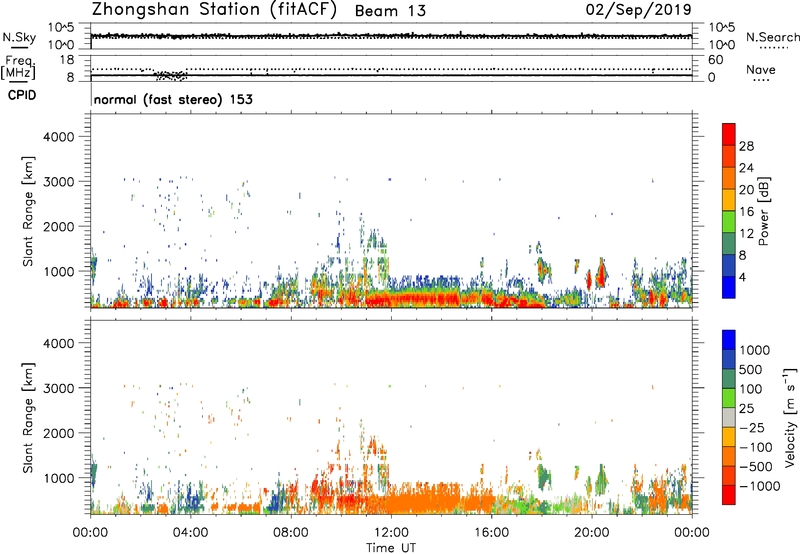The image size is (800, 554).
Task: Click the '16' Power colorbar value
Action: (746, 212)
